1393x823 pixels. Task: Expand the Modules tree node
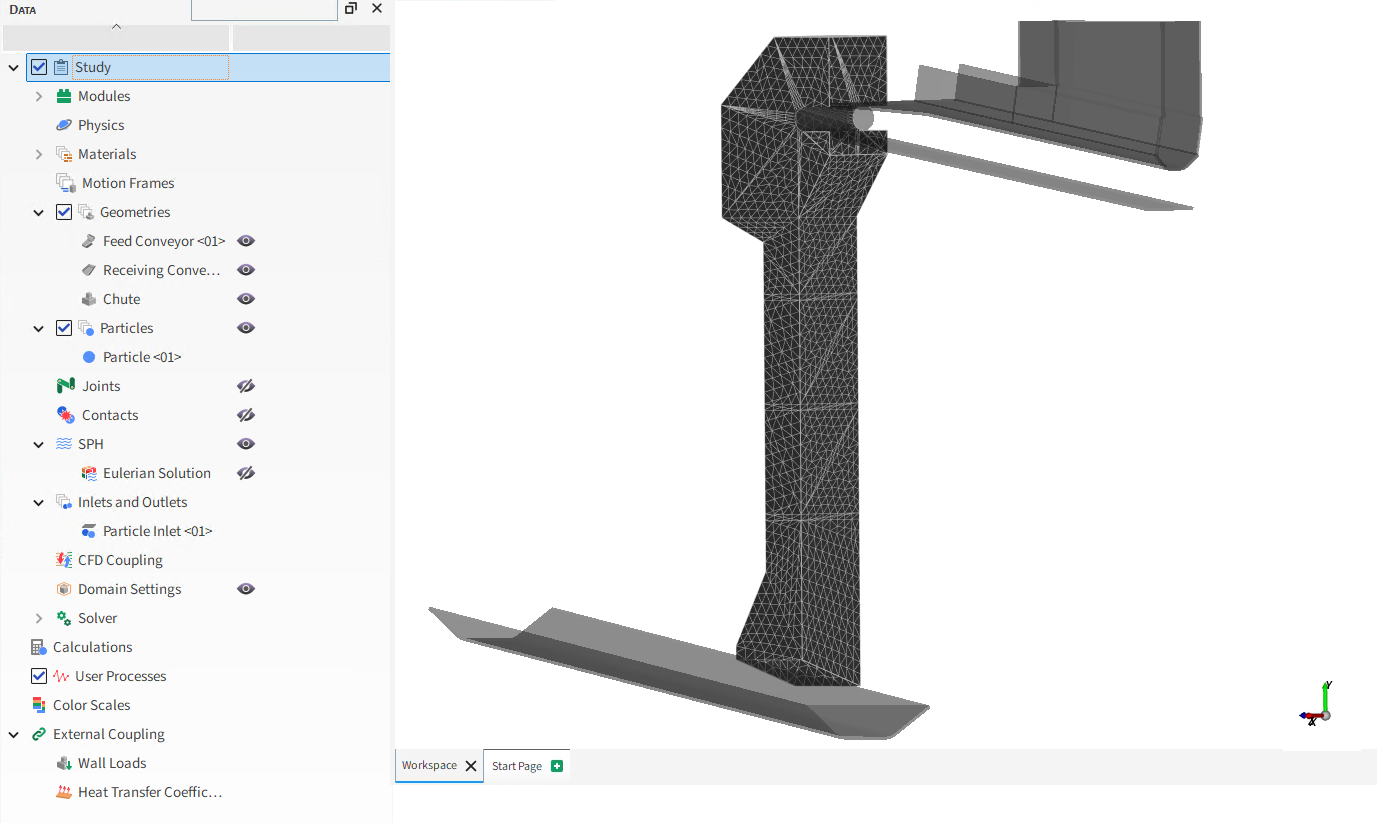(x=39, y=96)
